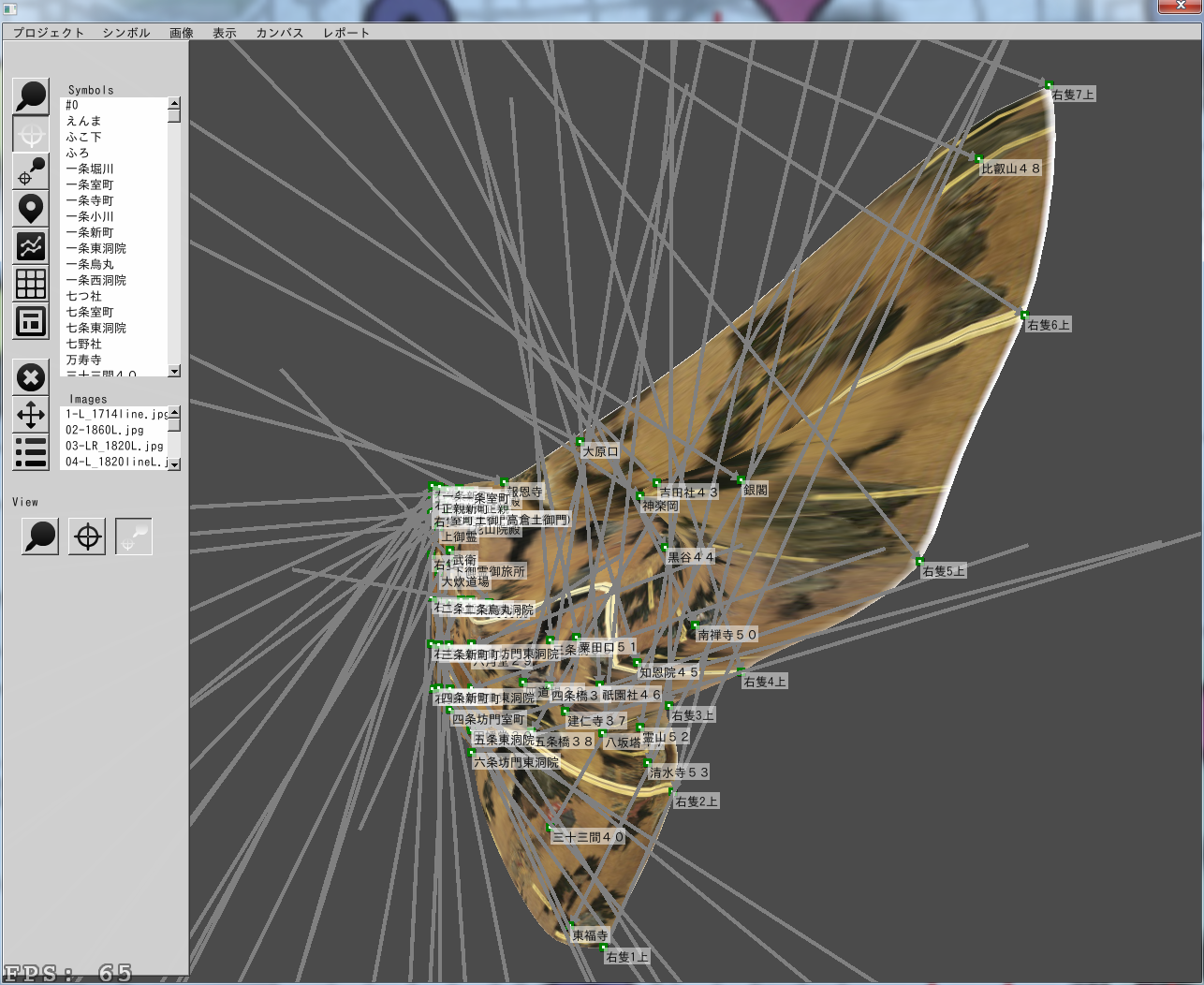This screenshot has height=985, width=1204.
Task: Click Images list scroll-down arrow
Action: (x=174, y=463)
